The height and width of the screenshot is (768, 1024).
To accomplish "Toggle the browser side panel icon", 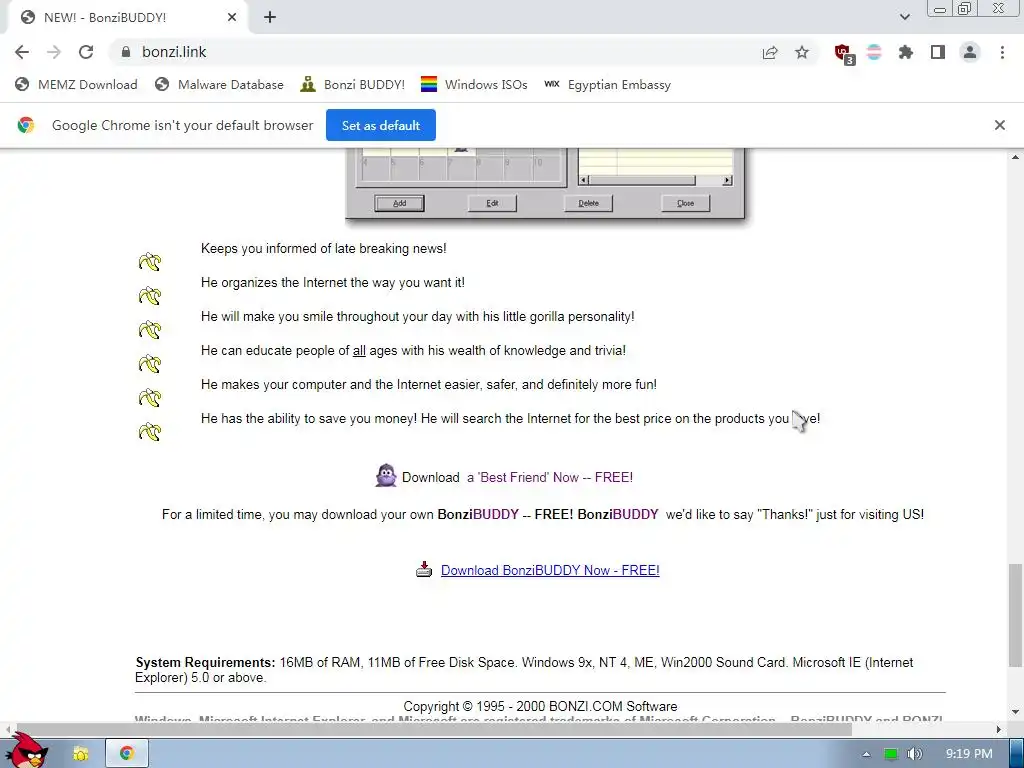I will tap(938, 52).
